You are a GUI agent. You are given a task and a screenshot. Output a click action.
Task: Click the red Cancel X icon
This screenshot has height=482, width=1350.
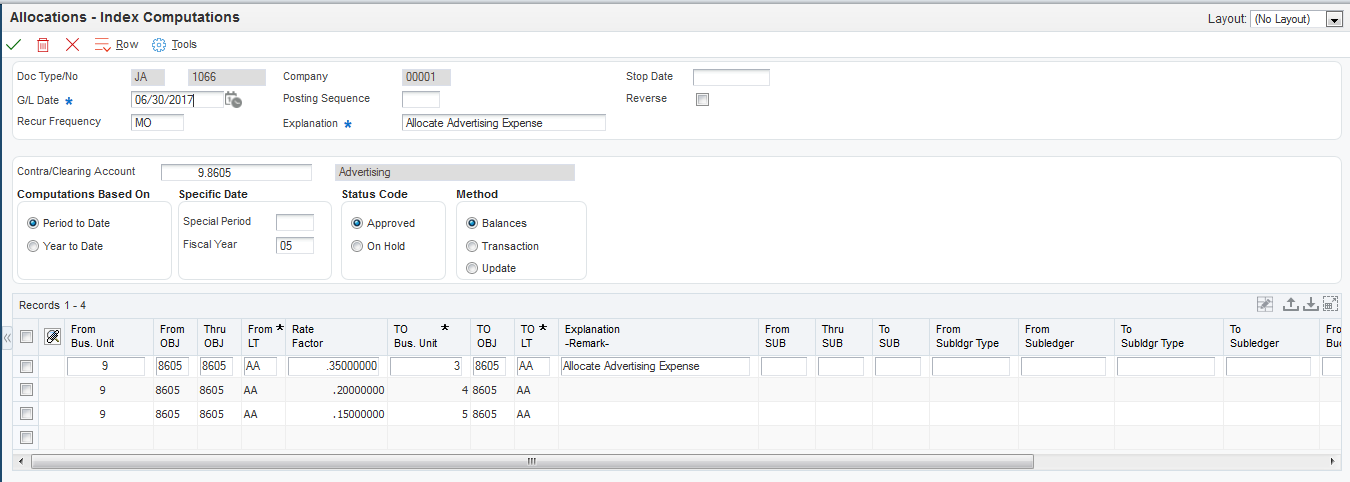[x=72, y=45]
